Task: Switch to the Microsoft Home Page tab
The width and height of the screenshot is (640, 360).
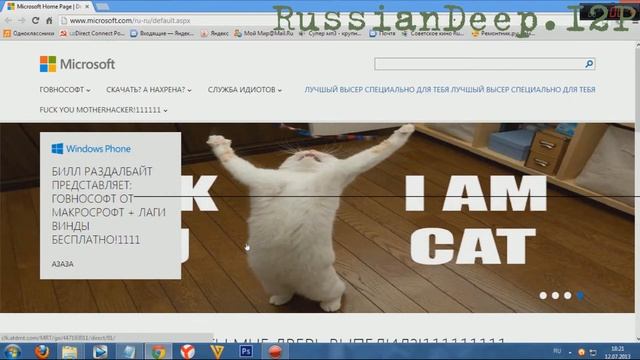Action: click(x=48, y=7)
